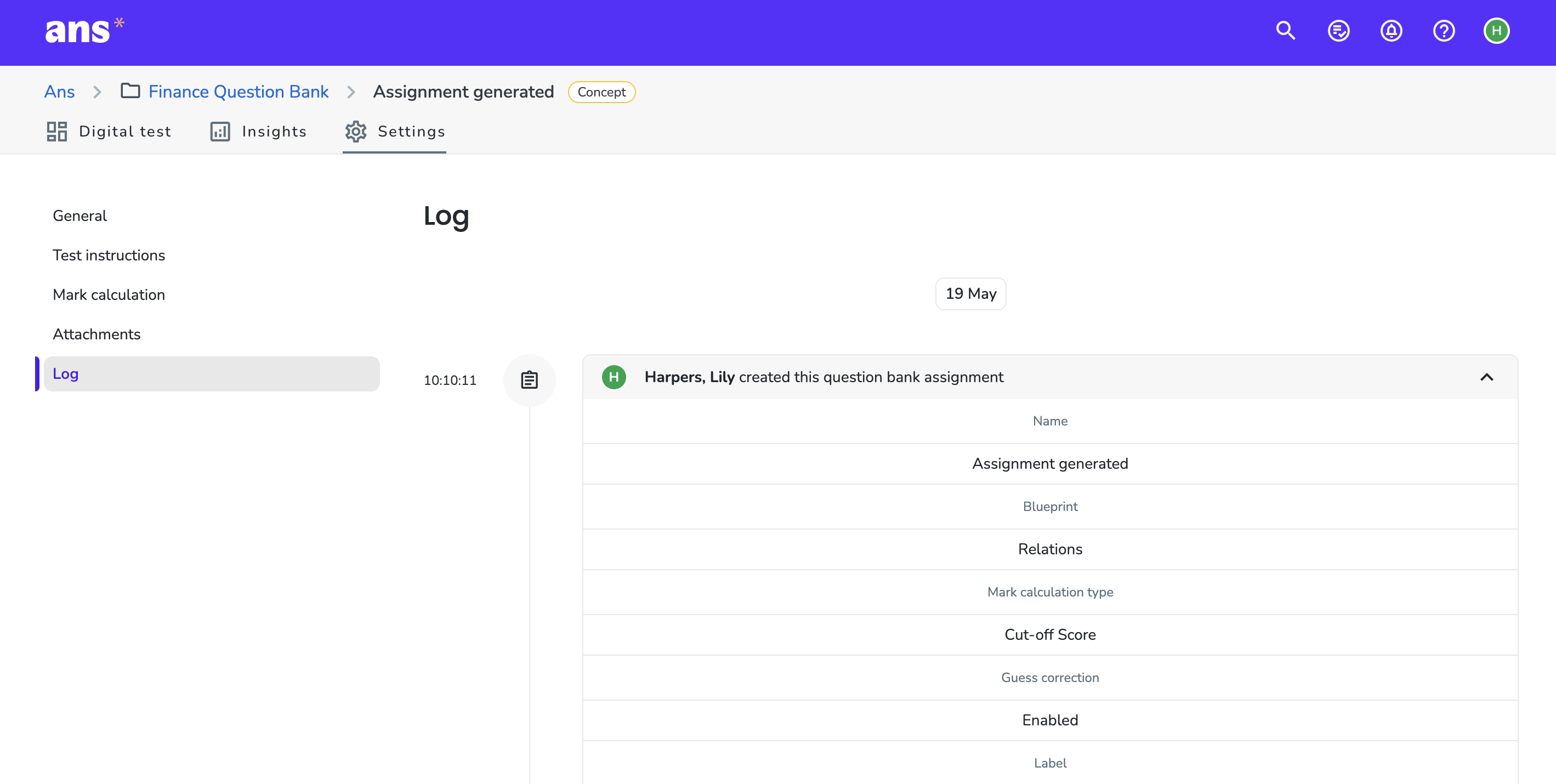
Task: Click the Label field row
Action: coord(1050,763)
